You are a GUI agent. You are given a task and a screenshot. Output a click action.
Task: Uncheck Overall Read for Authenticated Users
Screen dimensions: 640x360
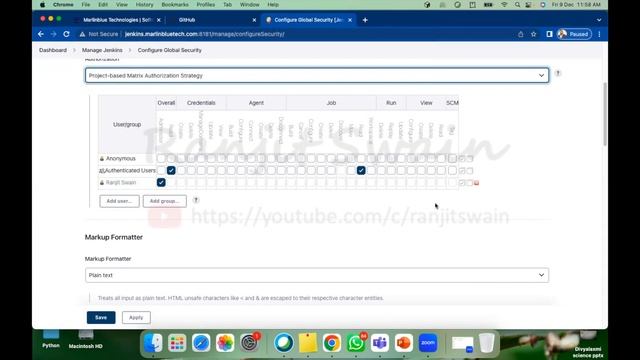[171, 170]
